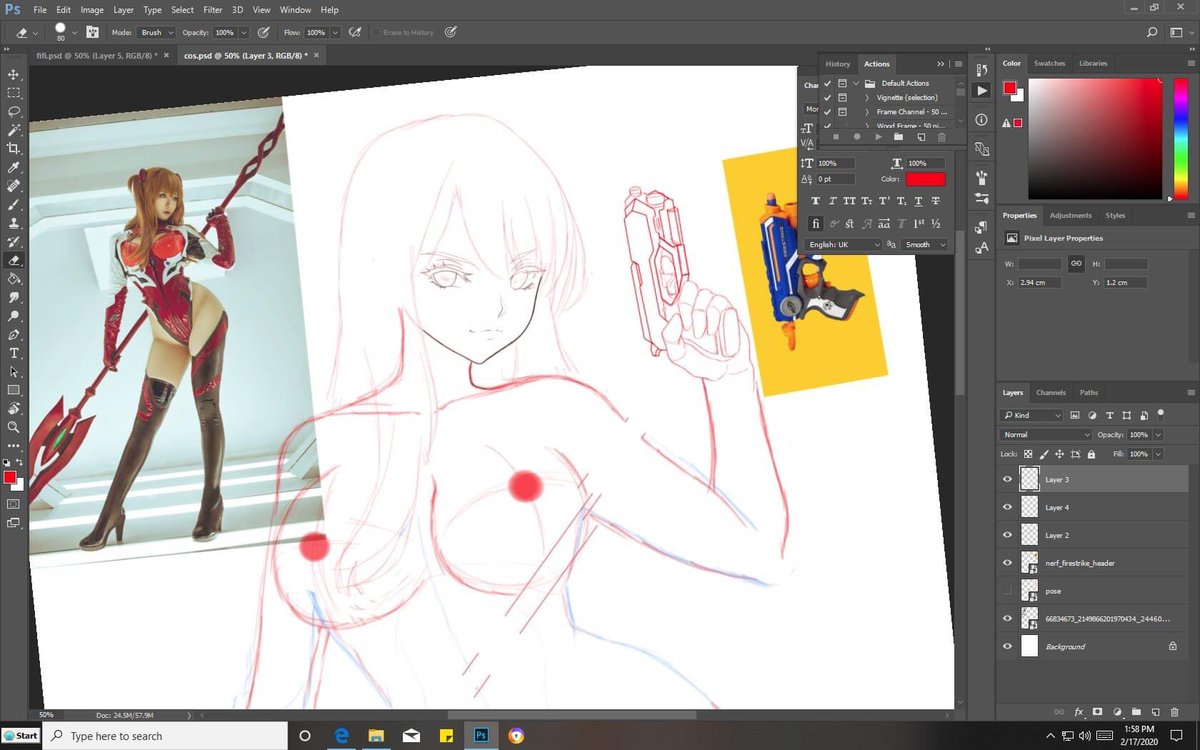Toggle the Vignette (selection) action checkmark
1200x750 pixels.
pos(827,98)
